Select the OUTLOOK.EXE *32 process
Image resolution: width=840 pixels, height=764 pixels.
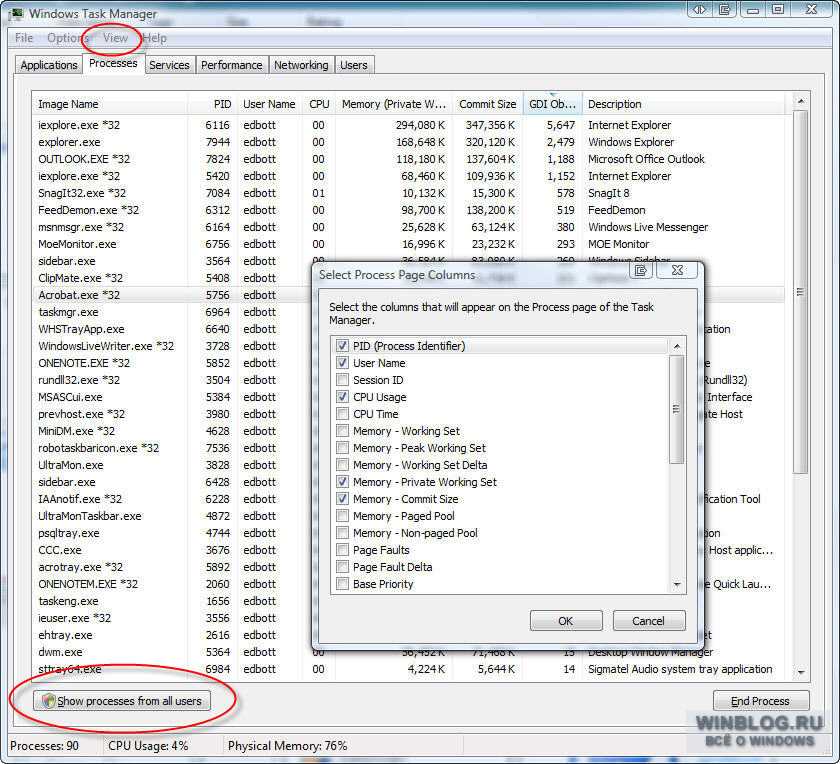pos(408,159)
